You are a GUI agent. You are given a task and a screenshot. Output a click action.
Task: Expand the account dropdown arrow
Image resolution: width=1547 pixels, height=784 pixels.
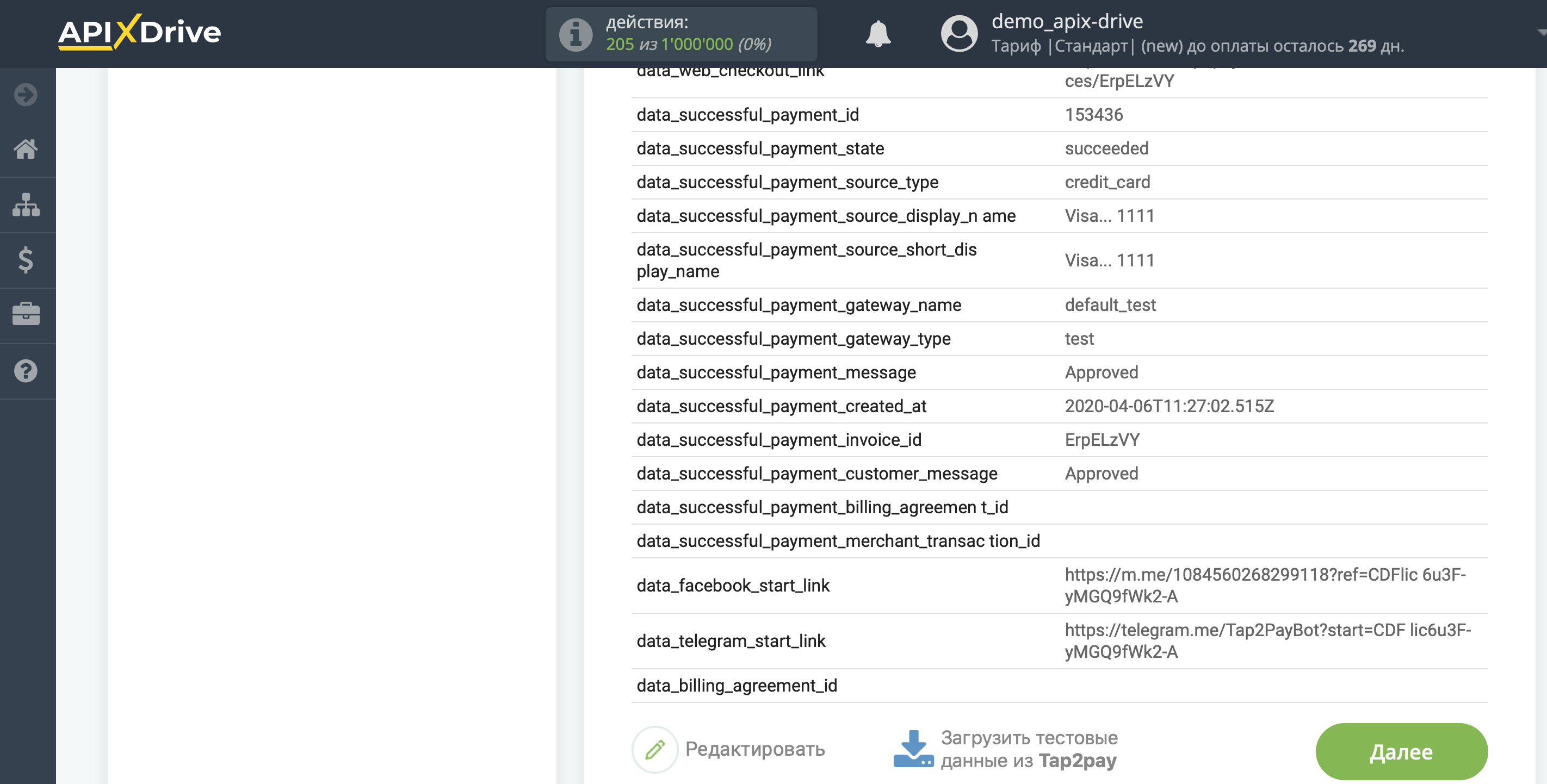click(1541, 33)
